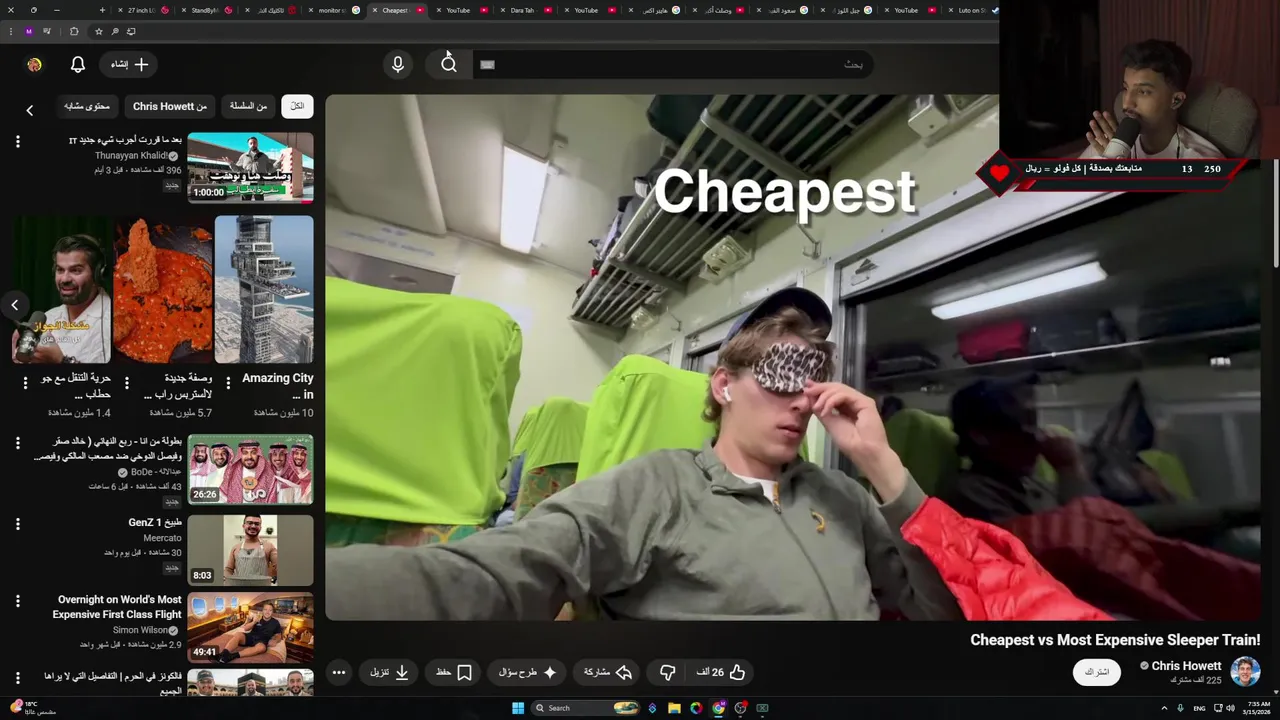
Task: Open the Thunayyan Khalid 1:00:00 video thumbnail
Action: pyautogui.click(x=250, y=167)
